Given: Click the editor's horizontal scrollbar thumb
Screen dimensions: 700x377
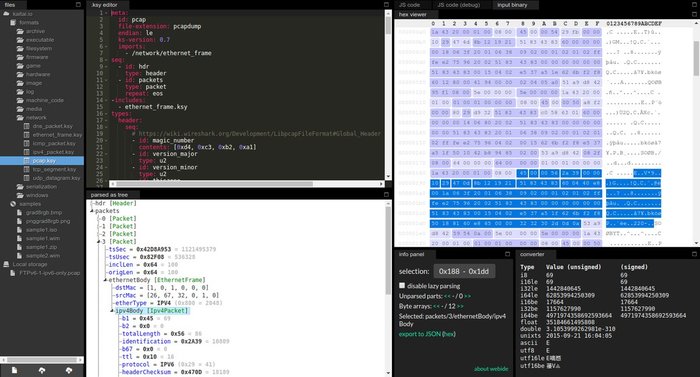Looking at the screenshot, I should (214, 184).
